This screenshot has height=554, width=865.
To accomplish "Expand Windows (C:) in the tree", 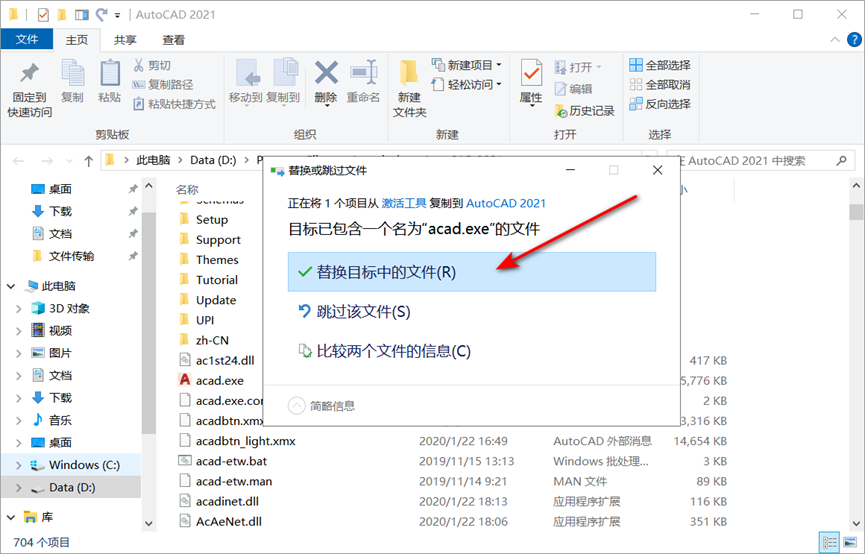I will pos(19,465).
